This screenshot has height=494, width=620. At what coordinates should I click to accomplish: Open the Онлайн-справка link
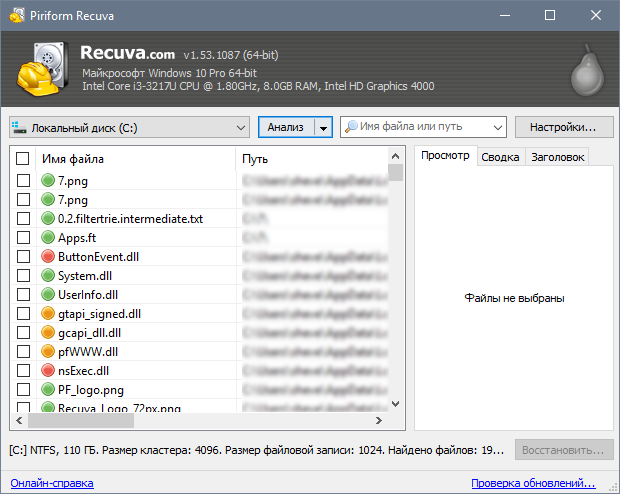52,483
